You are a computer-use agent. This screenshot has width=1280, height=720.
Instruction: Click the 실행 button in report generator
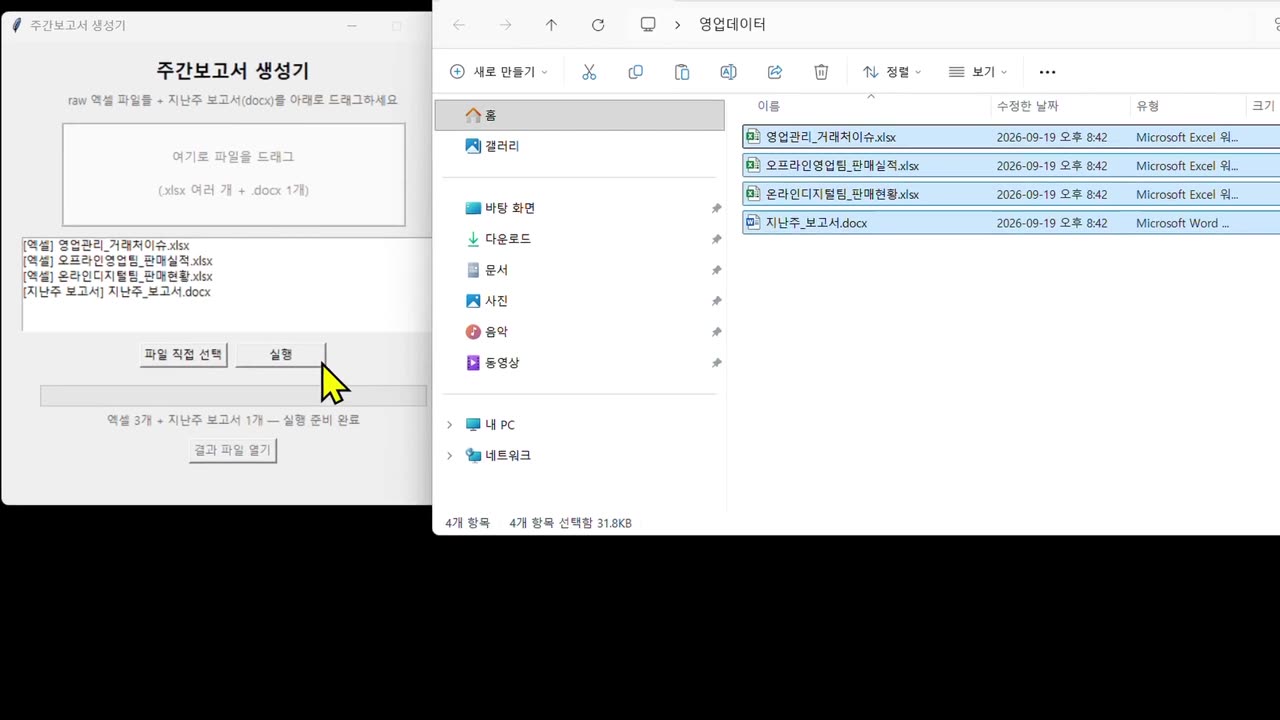click(280, 354)
